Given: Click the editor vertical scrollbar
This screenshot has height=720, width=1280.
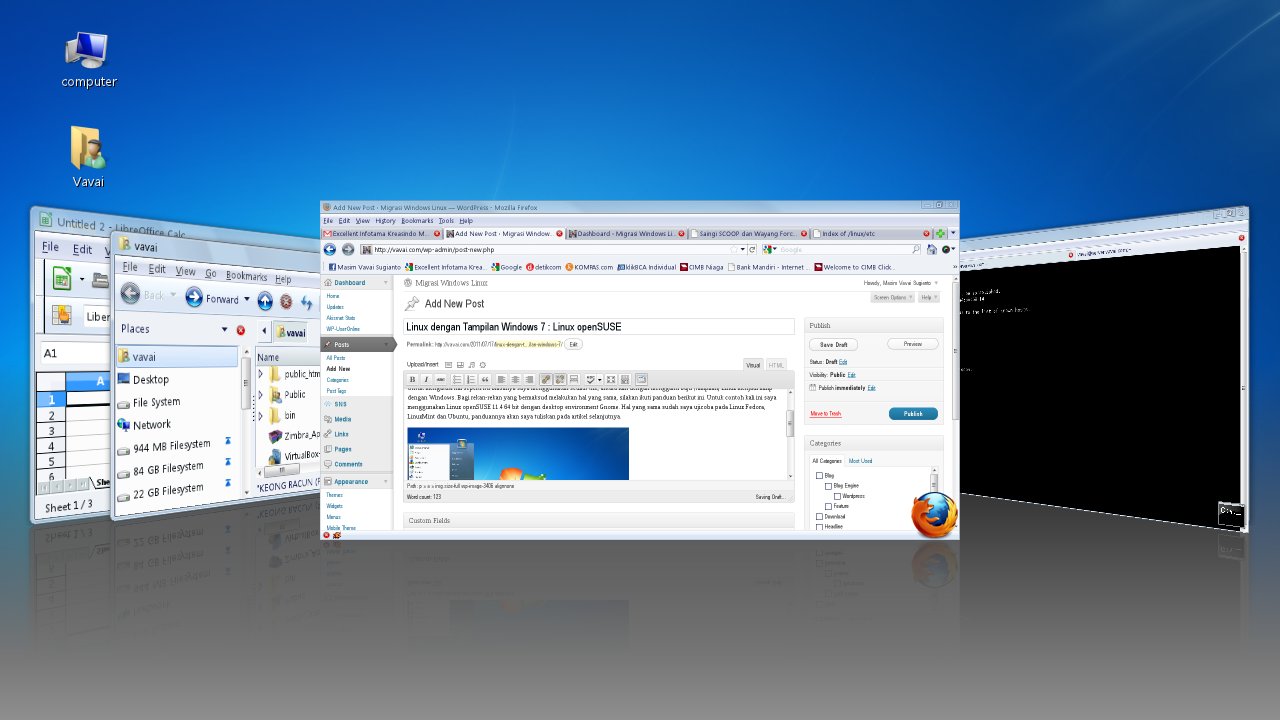Looking at the screenshot, I should 790,435.
